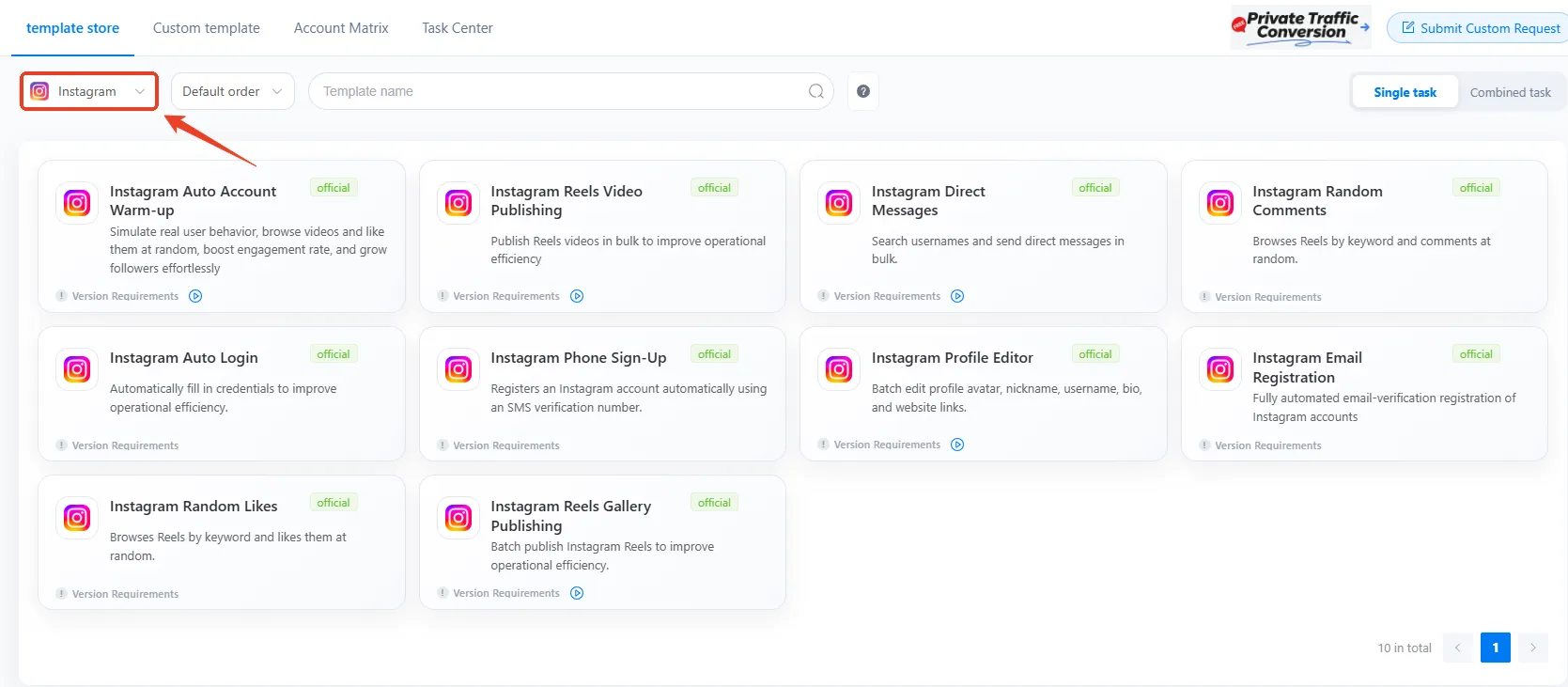View Version Requirements for Instagram Random Likes
The height and width of the screenshot is (687, 1568).
(125, 594)
